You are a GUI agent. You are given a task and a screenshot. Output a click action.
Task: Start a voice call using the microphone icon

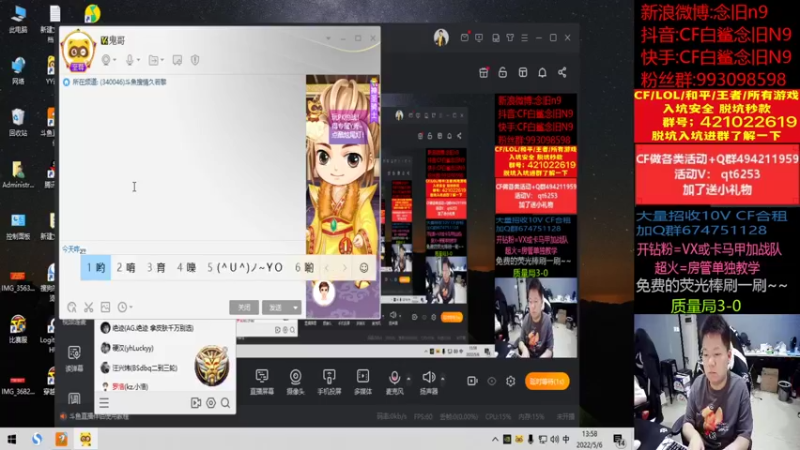pos(130,60)
